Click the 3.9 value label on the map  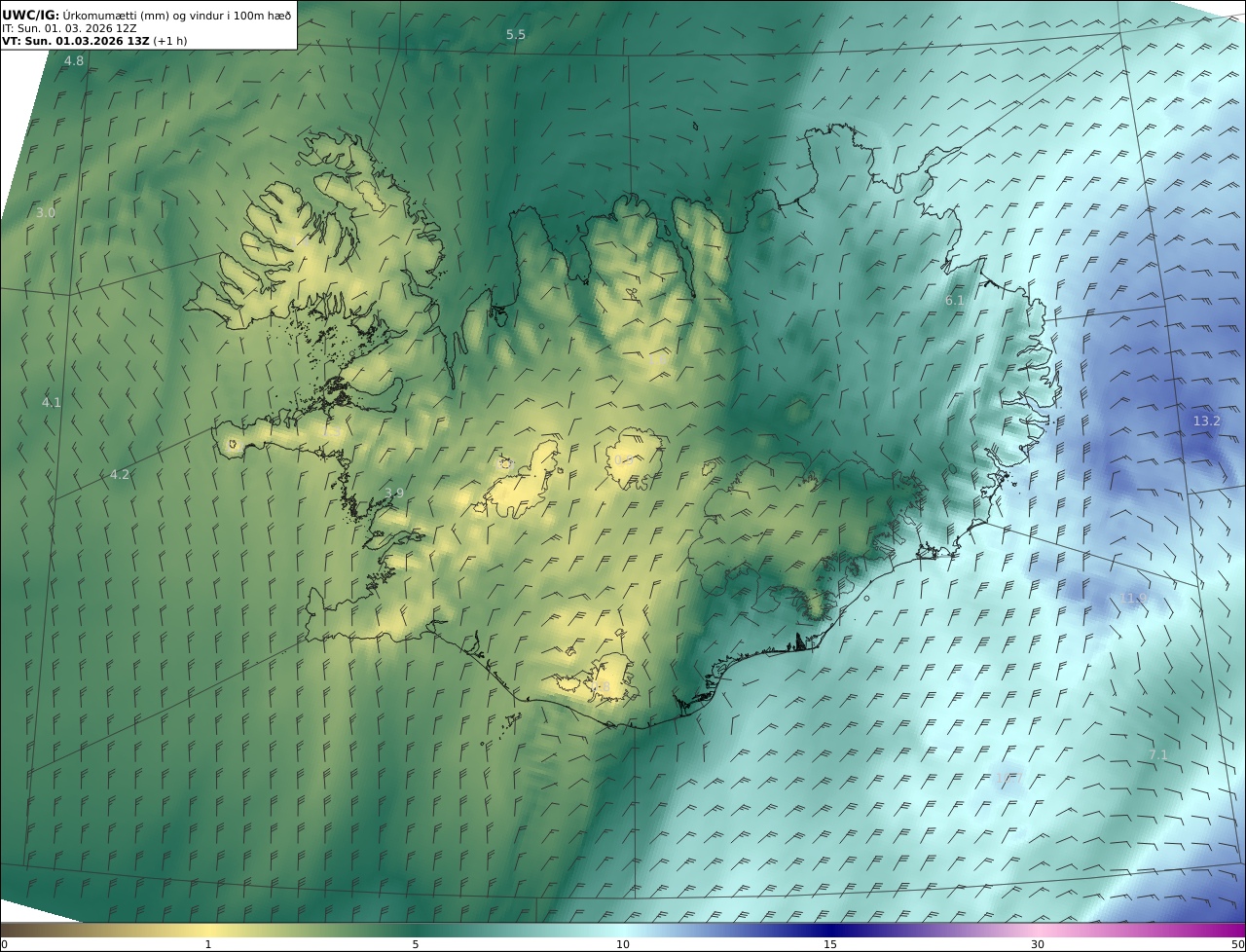394,494
